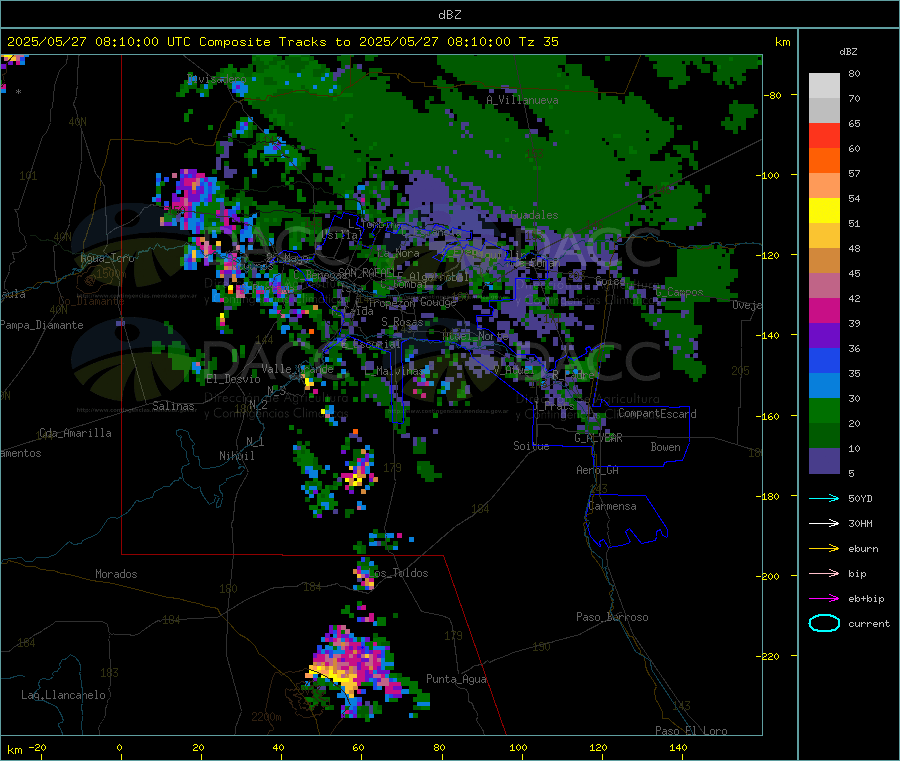Click the 'Paso_Barroso' map label
900x761 pixels.
pos(612,617)
